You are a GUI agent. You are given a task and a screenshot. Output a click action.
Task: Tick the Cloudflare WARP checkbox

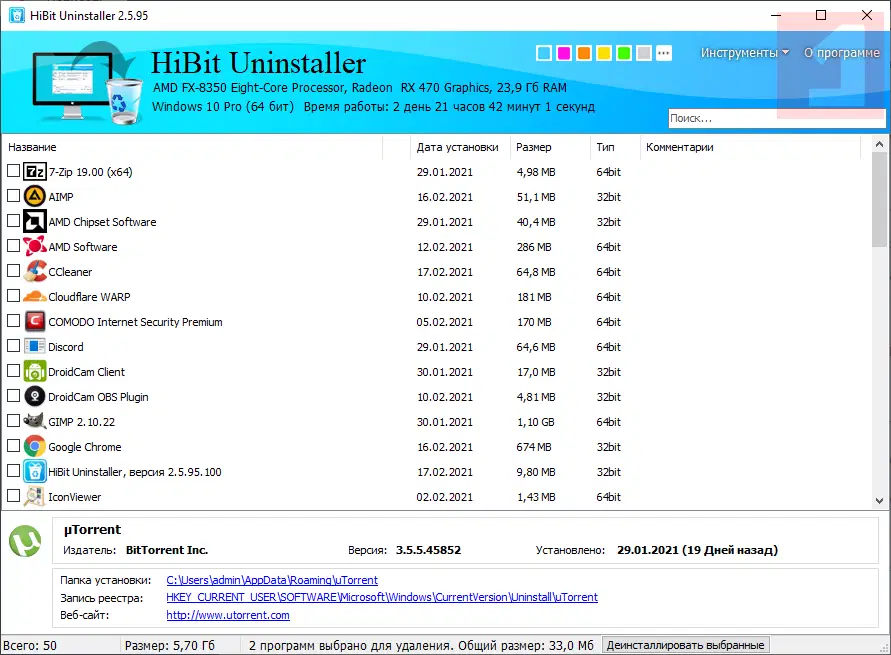point(14,295)
